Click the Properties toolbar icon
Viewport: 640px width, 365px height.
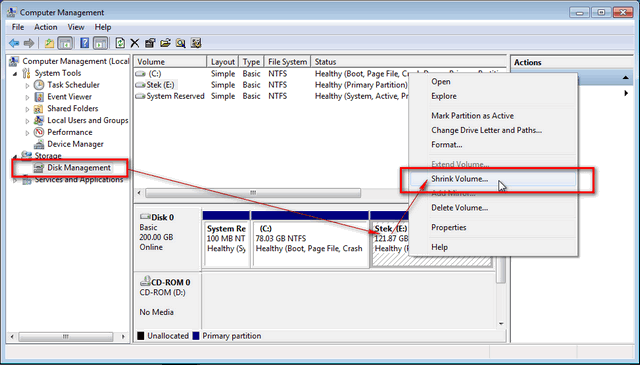click(150, 43)
